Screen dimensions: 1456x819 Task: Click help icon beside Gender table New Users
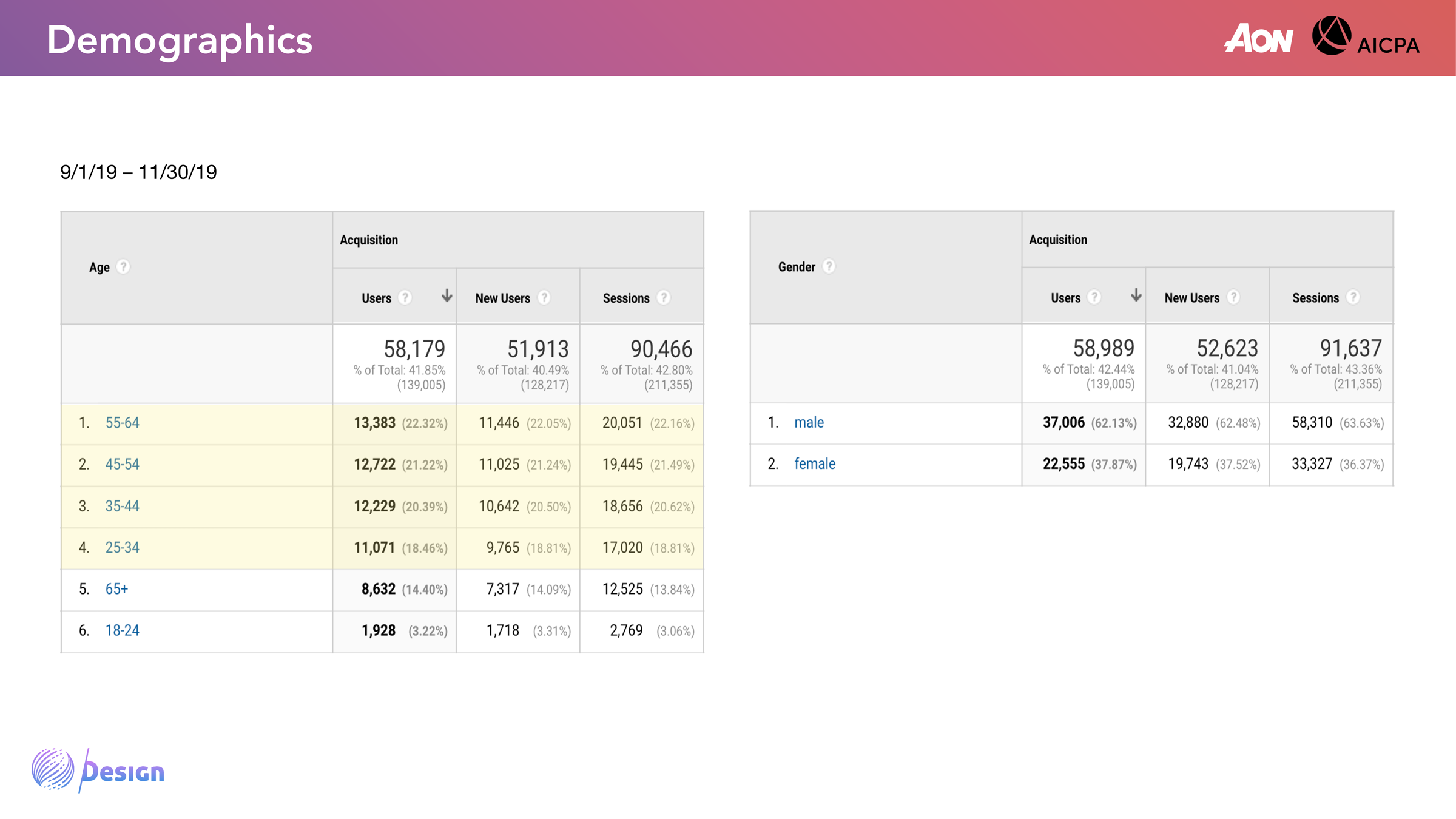[x=1233, y=297]
